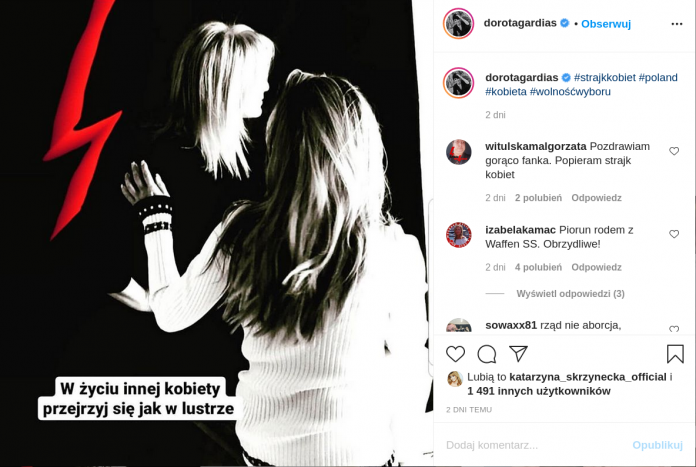Open katarzyna_skrzynecka_official profile link
Viewport: 696px width, 467px height.
click(588, 377)
